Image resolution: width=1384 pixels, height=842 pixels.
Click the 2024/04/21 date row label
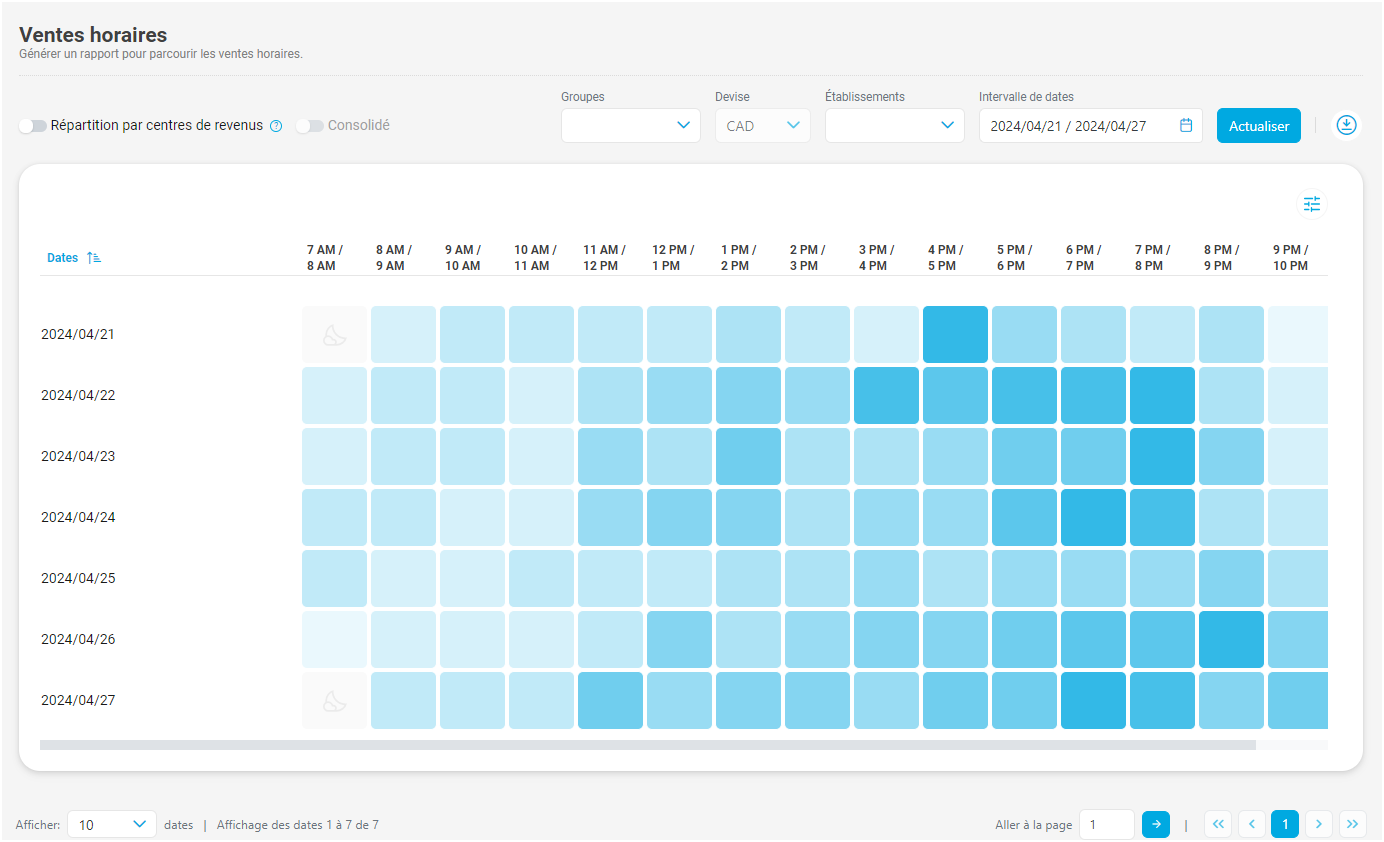click(78, 334)
